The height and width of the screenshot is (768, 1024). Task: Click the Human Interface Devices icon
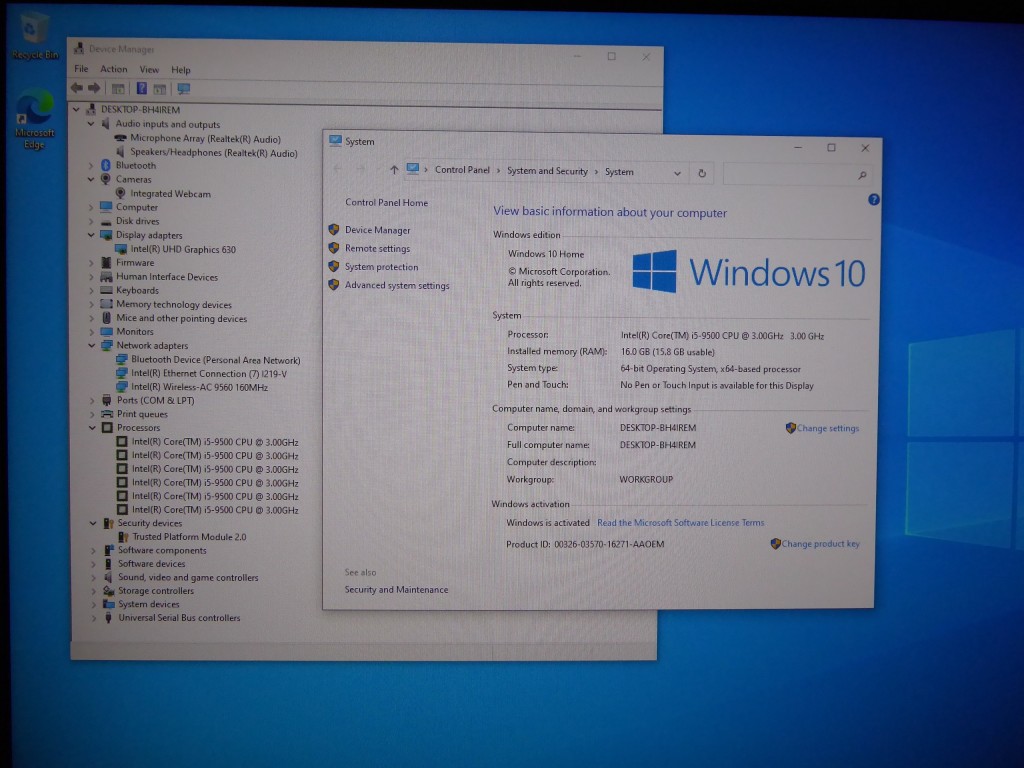point(106,276)
